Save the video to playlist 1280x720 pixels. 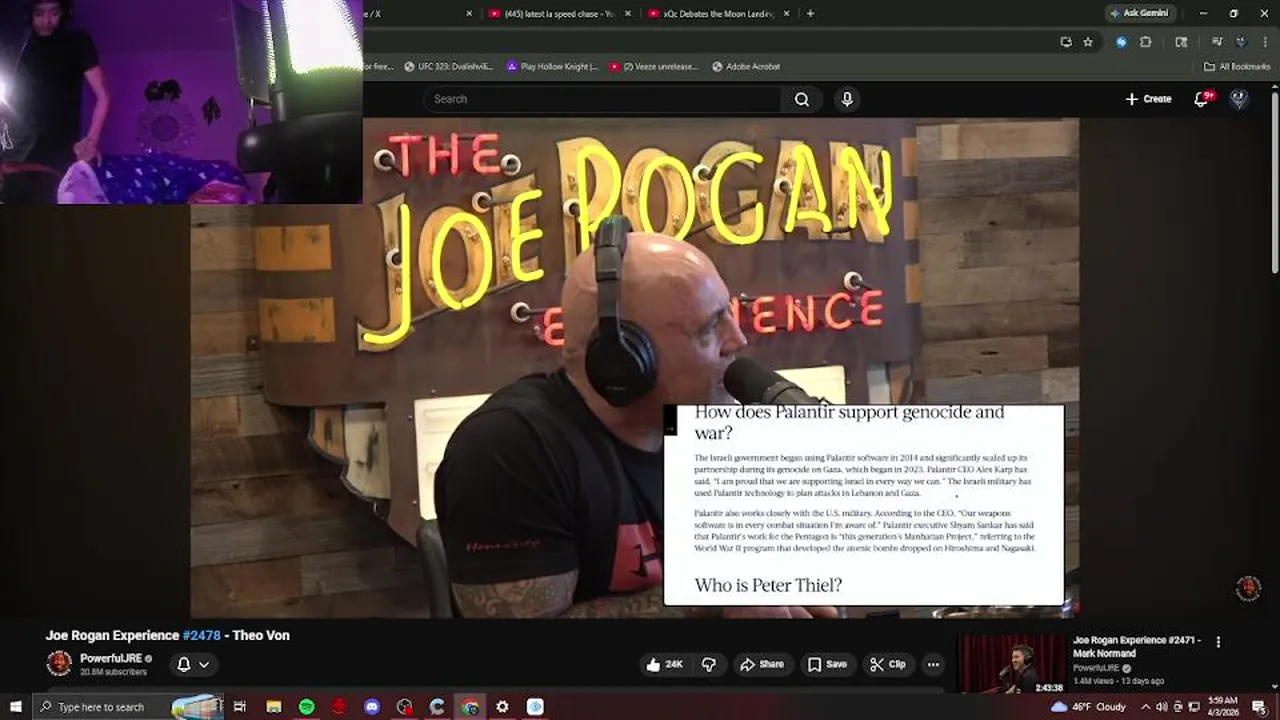pos(827,664)
